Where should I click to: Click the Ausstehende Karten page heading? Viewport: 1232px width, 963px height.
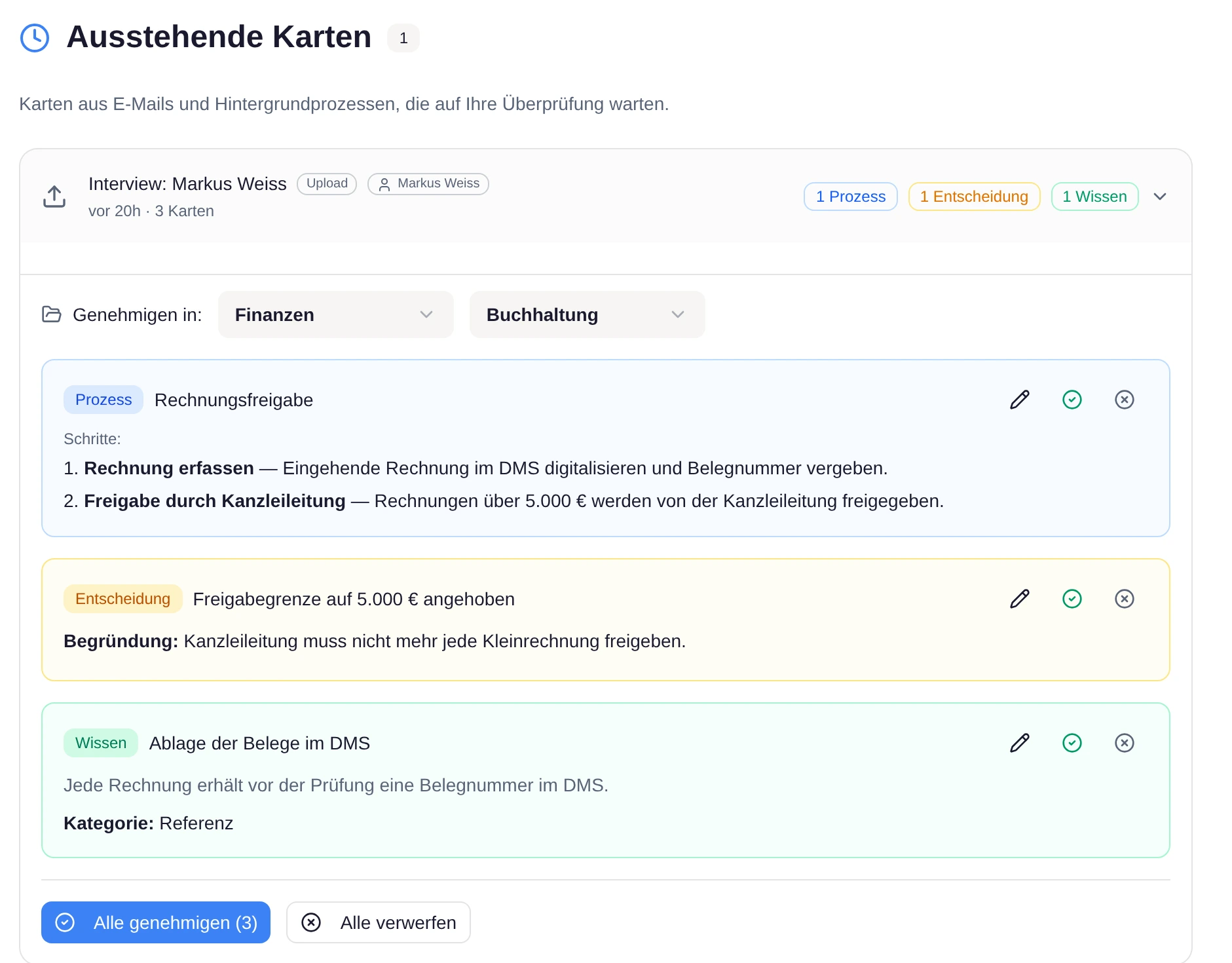pyautogui.click(x=219, y=37)
